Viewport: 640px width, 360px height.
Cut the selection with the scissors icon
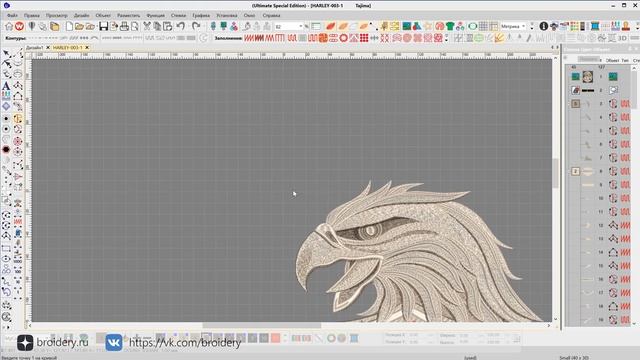147,27
